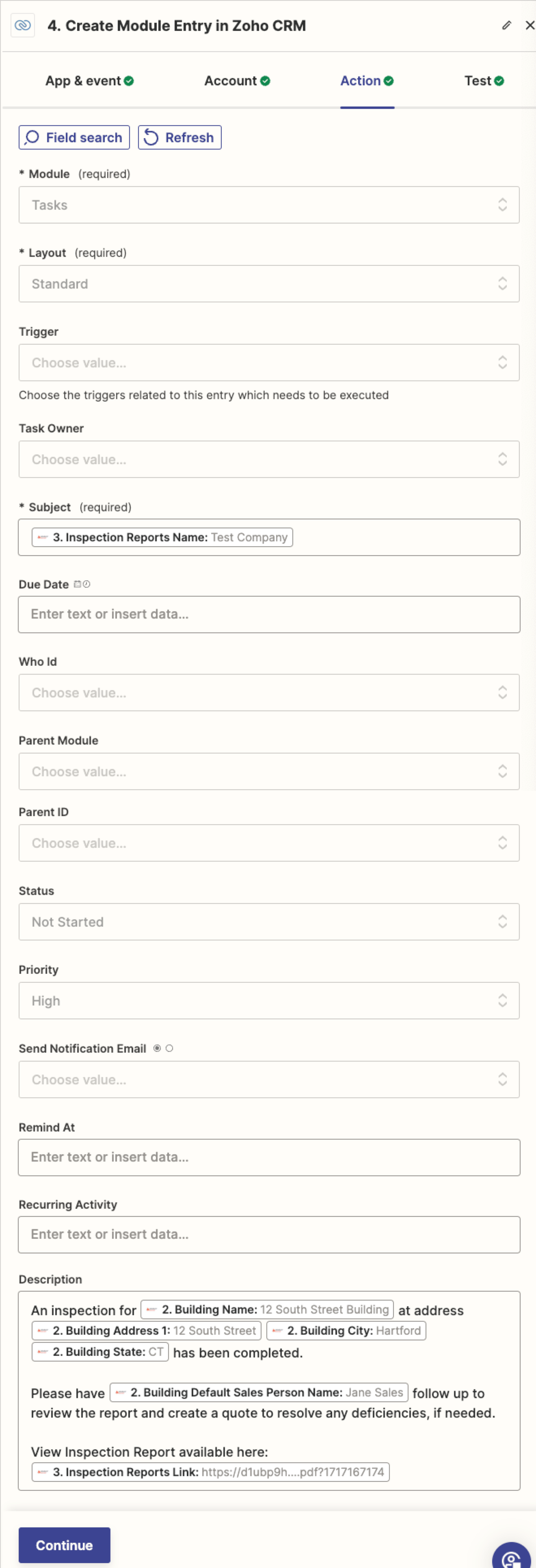
Task: Select second Send Notification Email radio option
Action: tap(169, 1048)
